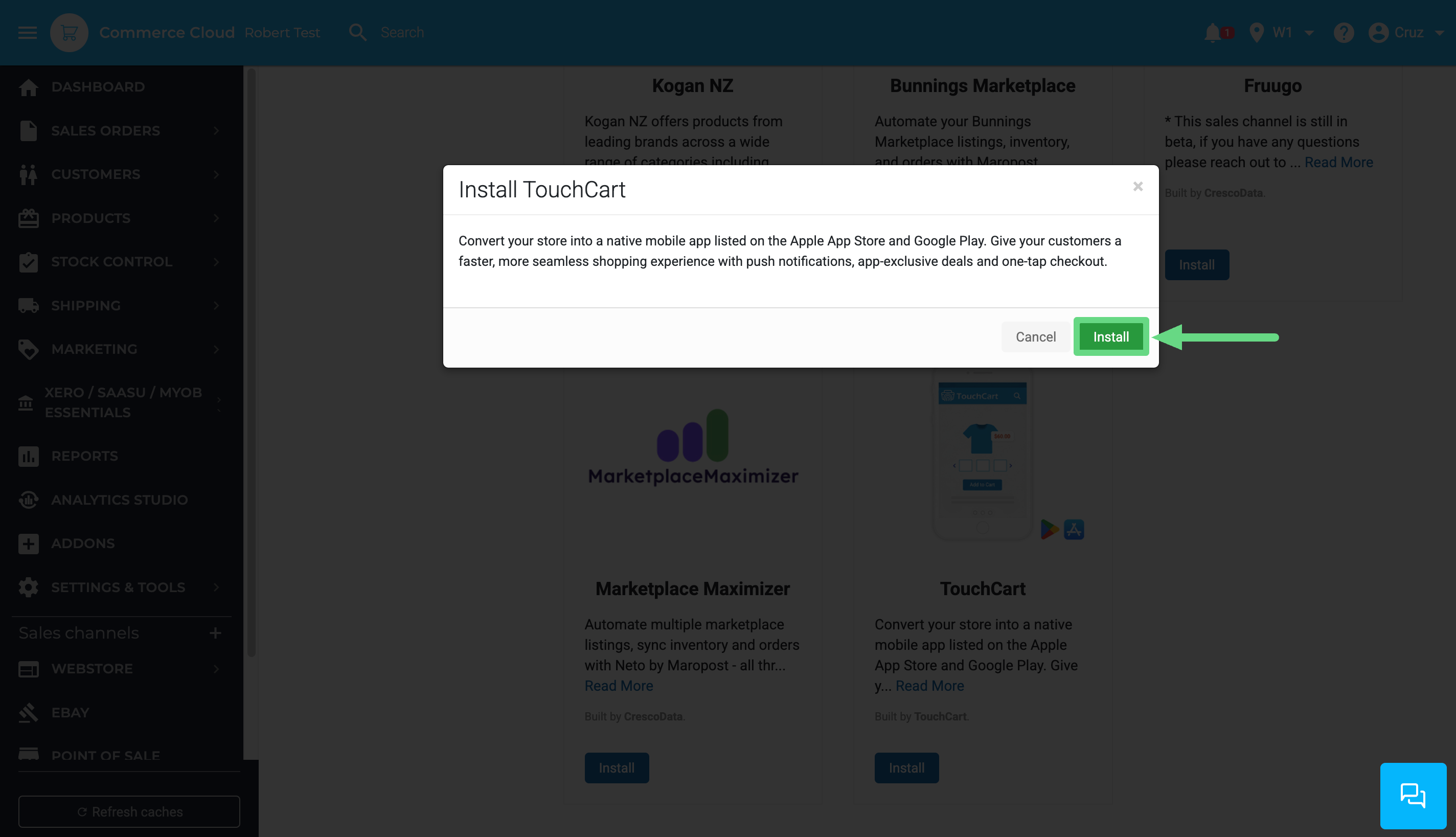Open the notifications bell icon
Image resolution: width=1456 pixels, height=837 pixels.
1212,33
